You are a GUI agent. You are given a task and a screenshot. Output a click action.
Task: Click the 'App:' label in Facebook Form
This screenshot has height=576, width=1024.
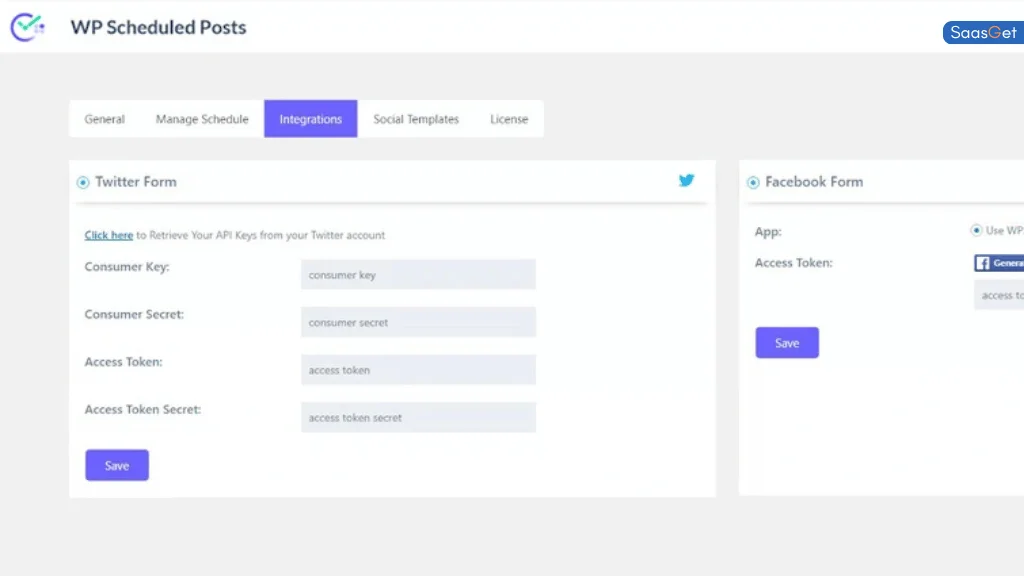[768, 232]
